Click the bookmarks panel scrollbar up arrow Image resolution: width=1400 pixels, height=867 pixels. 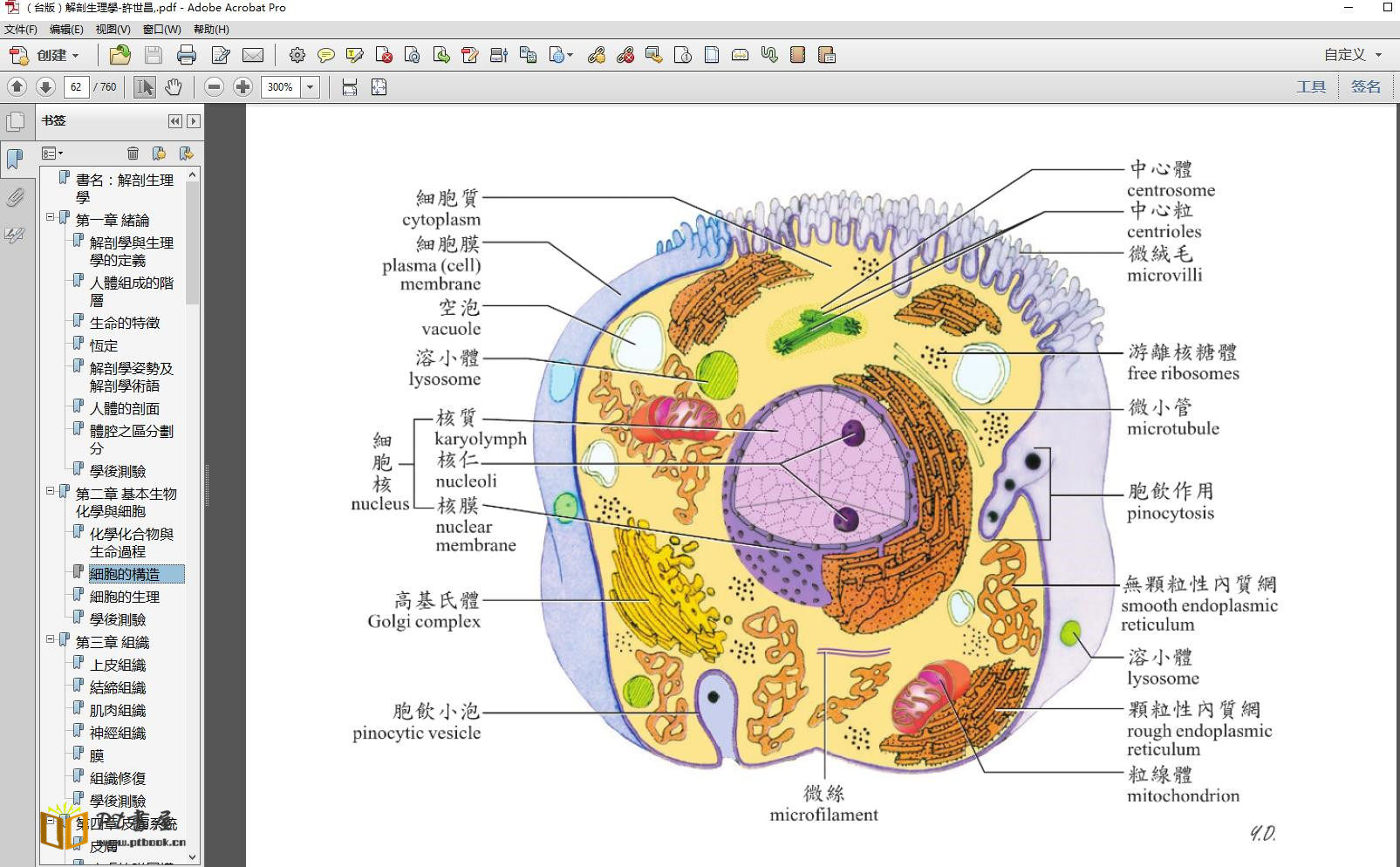[x=193, y=174]
